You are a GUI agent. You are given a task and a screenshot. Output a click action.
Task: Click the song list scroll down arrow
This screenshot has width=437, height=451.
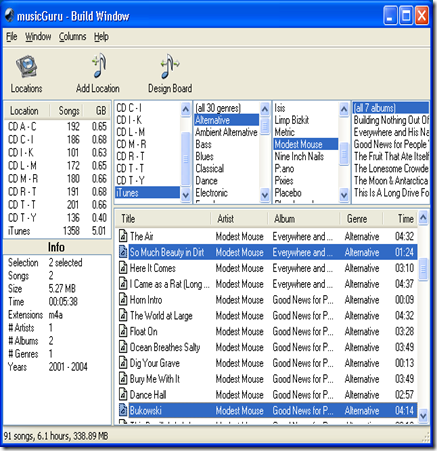[423, 416]
